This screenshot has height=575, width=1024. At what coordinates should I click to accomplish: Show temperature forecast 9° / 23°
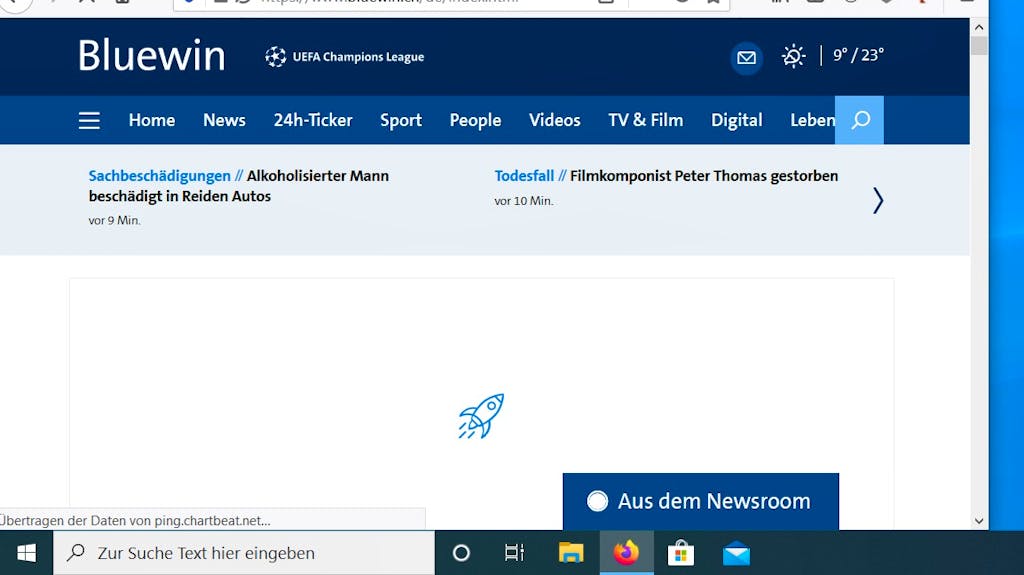858,56
